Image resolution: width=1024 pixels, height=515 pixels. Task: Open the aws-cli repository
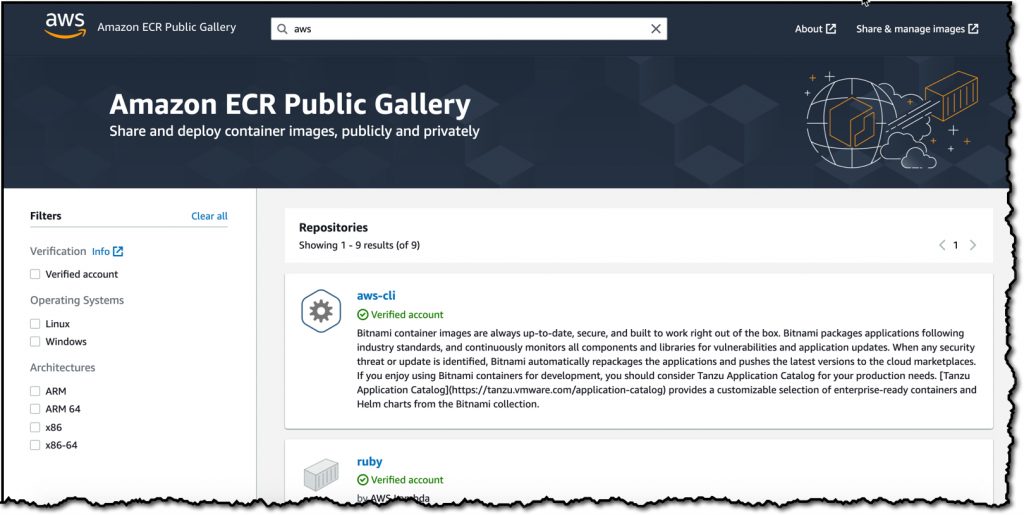[376, 296]
